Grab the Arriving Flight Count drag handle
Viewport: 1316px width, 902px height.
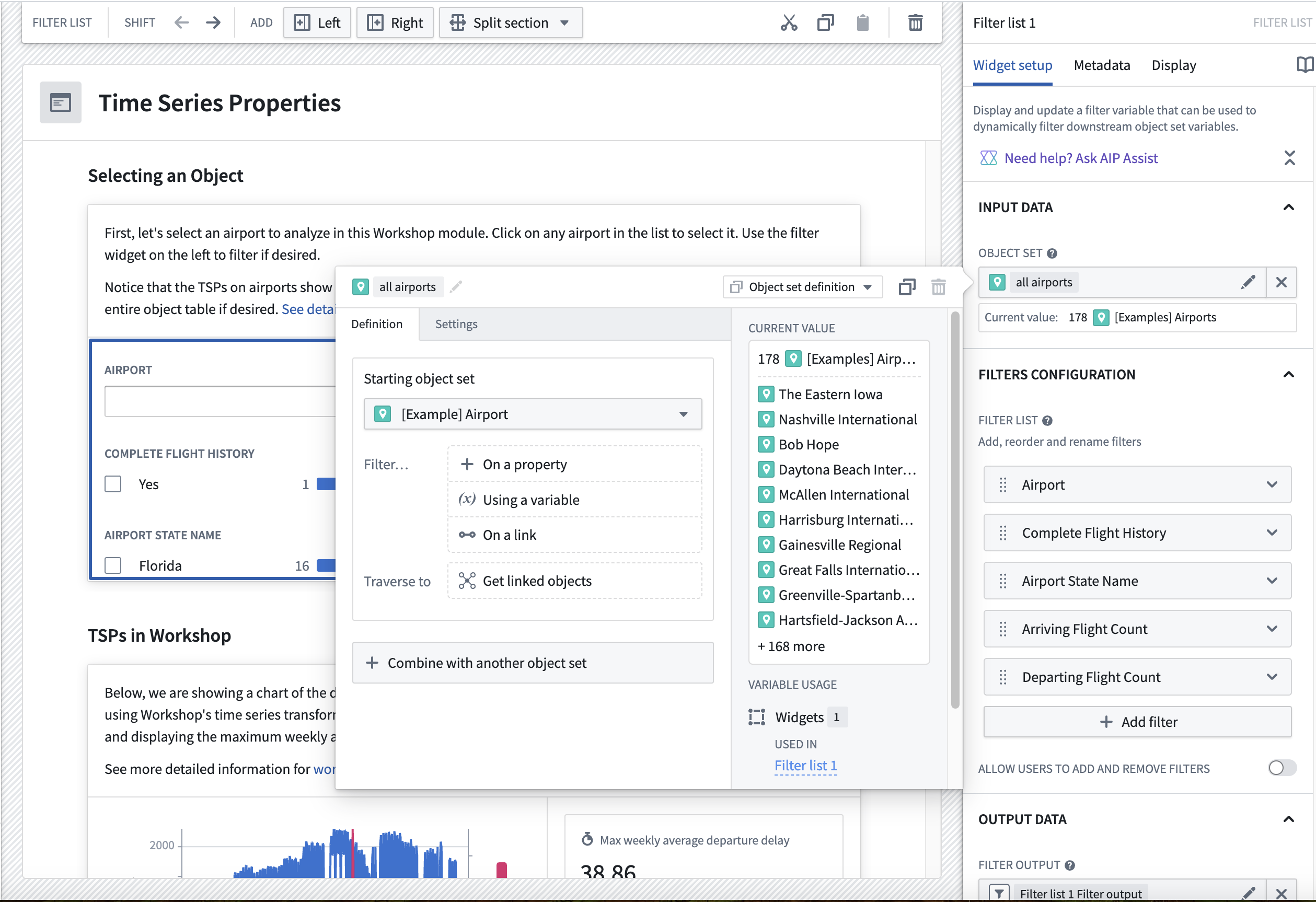pyautogui.click(x=1003, y=629)
